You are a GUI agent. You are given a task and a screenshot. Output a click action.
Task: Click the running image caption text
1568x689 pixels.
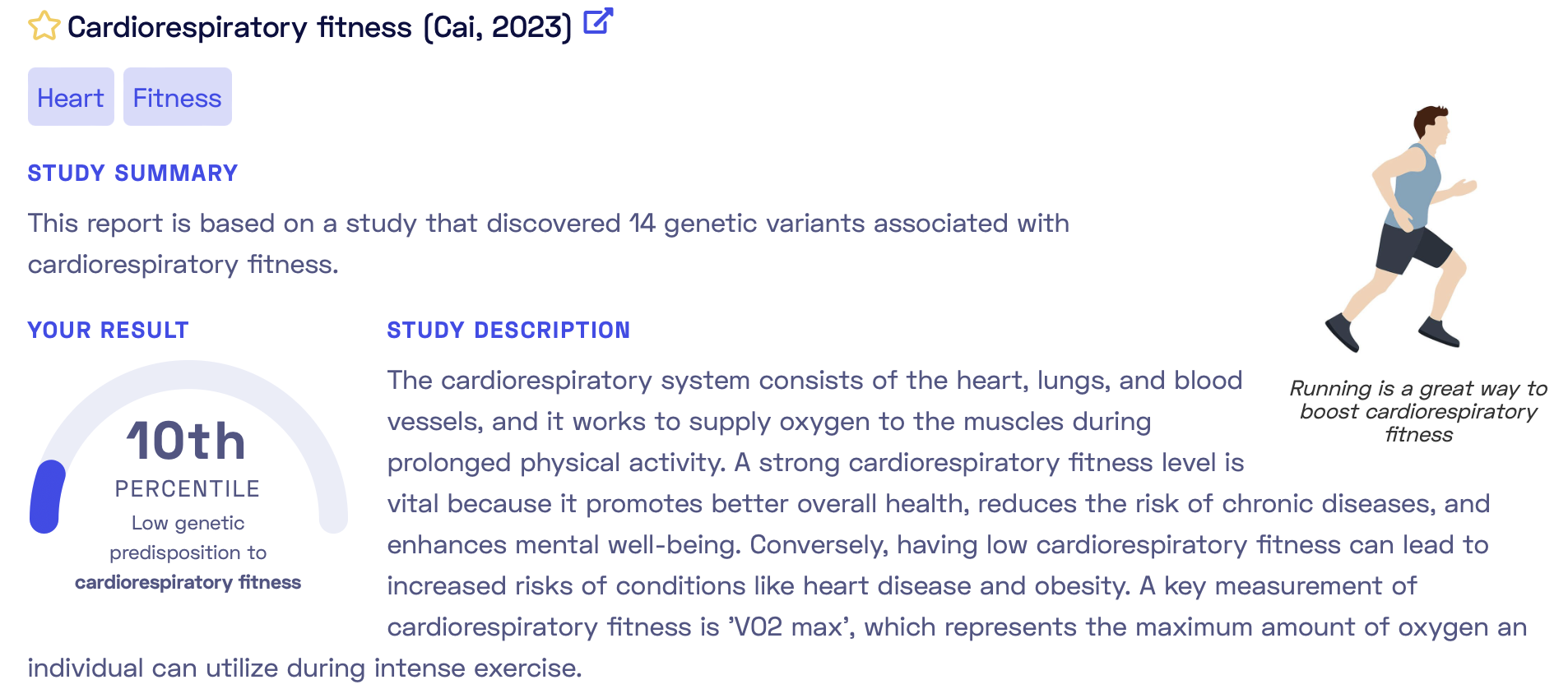point(1418,411)
